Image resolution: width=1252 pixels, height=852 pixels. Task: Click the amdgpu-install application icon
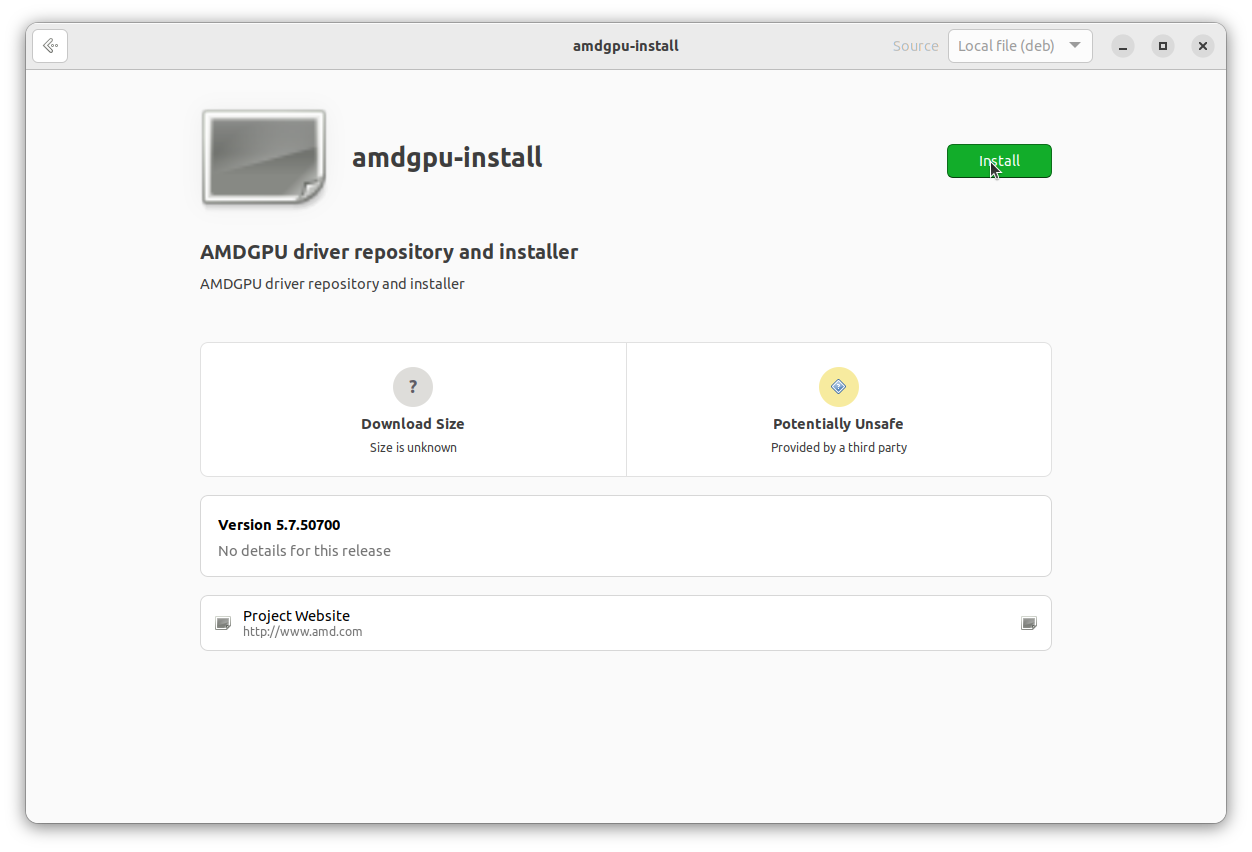263,158
